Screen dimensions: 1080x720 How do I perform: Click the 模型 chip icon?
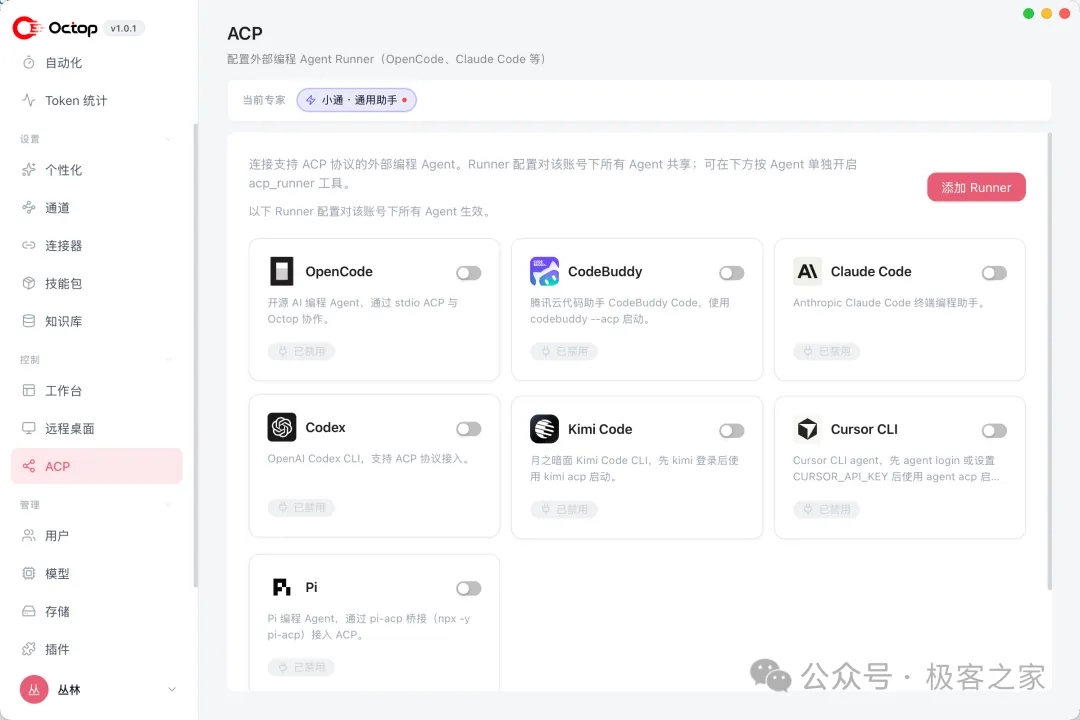point(29,573)
